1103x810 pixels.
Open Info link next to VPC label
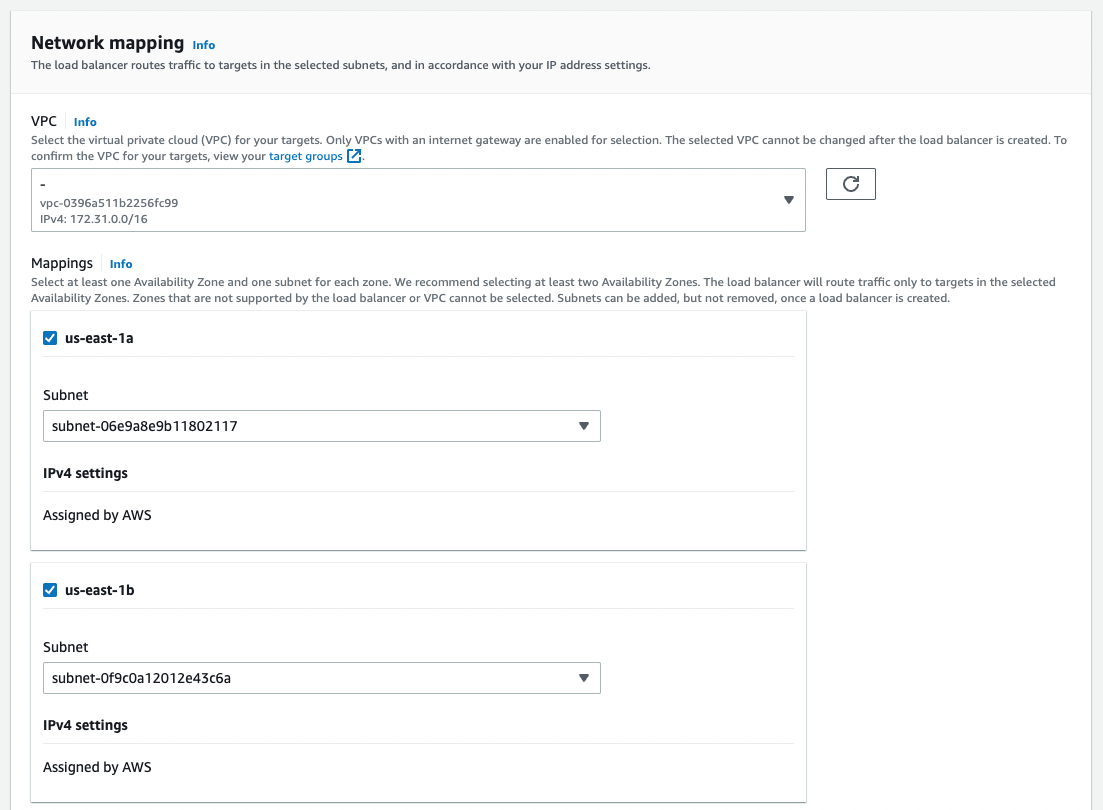click(x=85, y=122)
